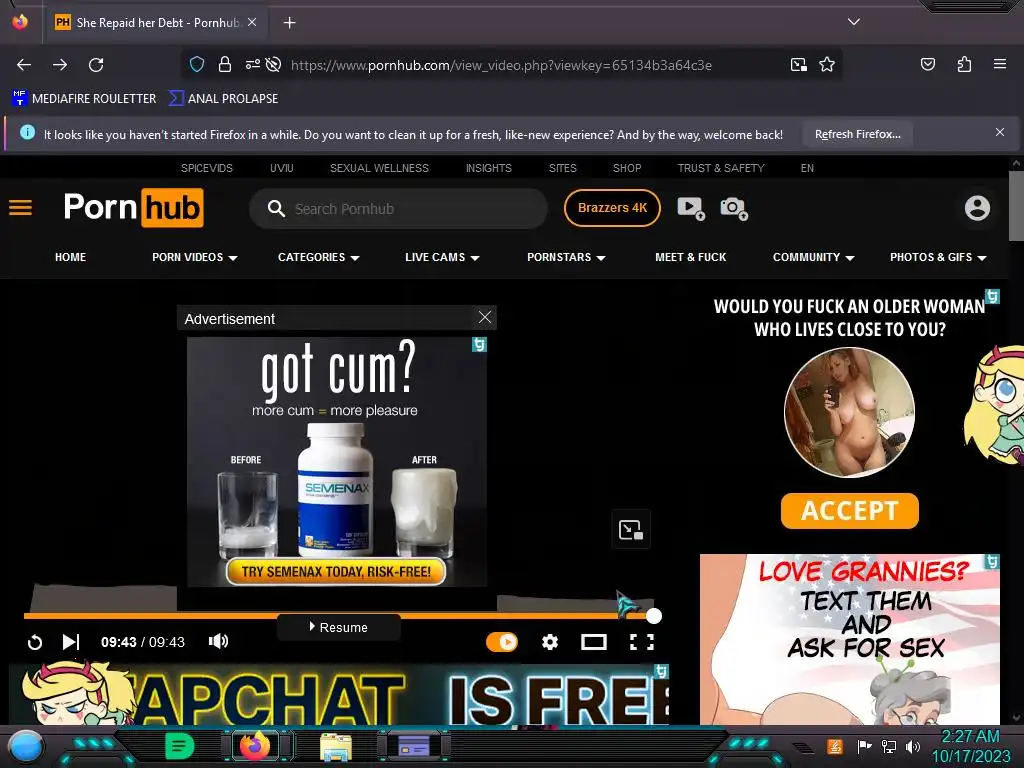Close the Advertisement overlay
The image size is (1024, 768).
click(x=485, y=317)
